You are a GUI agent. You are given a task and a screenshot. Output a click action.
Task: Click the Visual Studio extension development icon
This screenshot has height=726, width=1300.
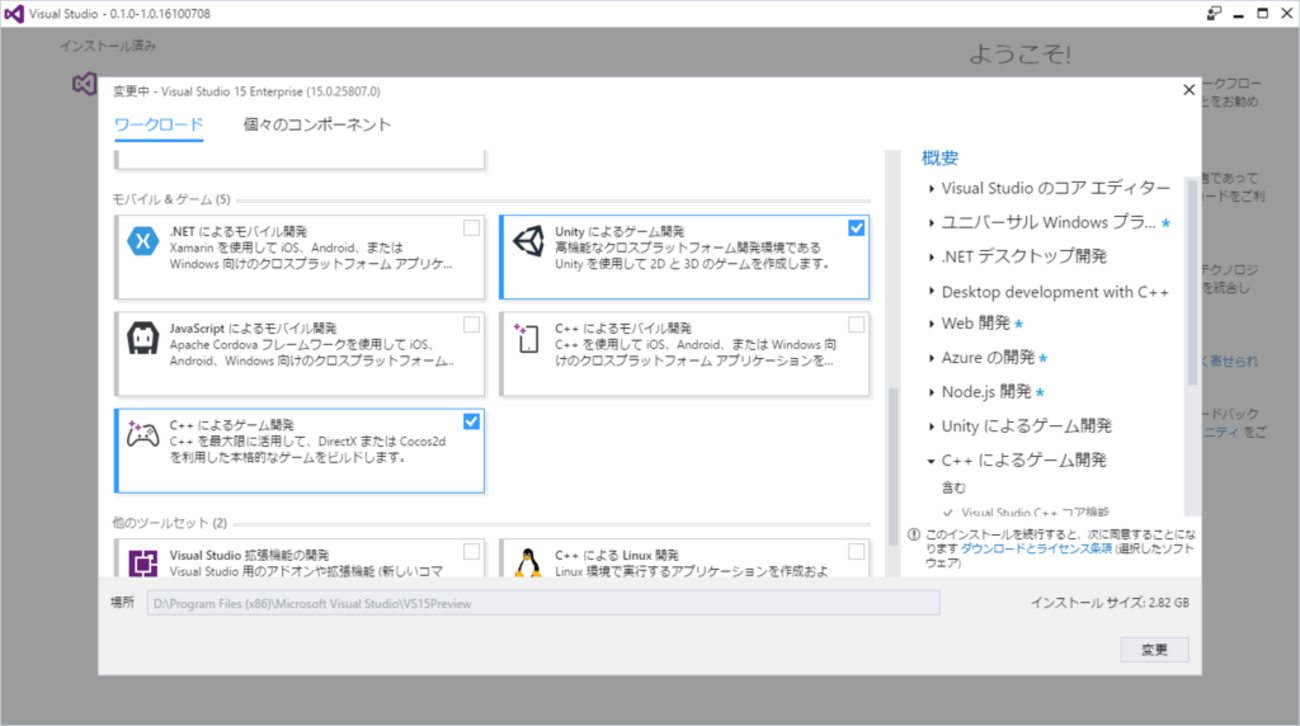(x=143, y=563)
